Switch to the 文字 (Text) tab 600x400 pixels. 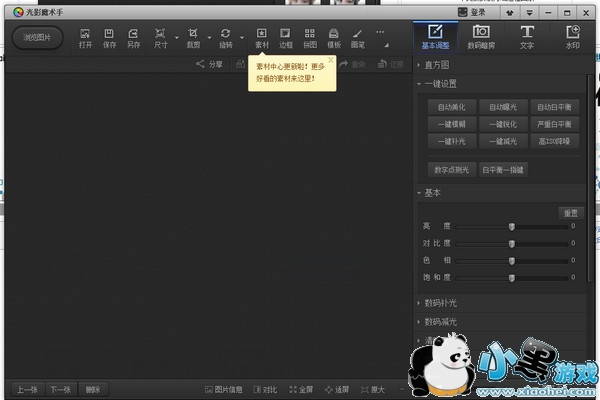click(x=527, y=38)
